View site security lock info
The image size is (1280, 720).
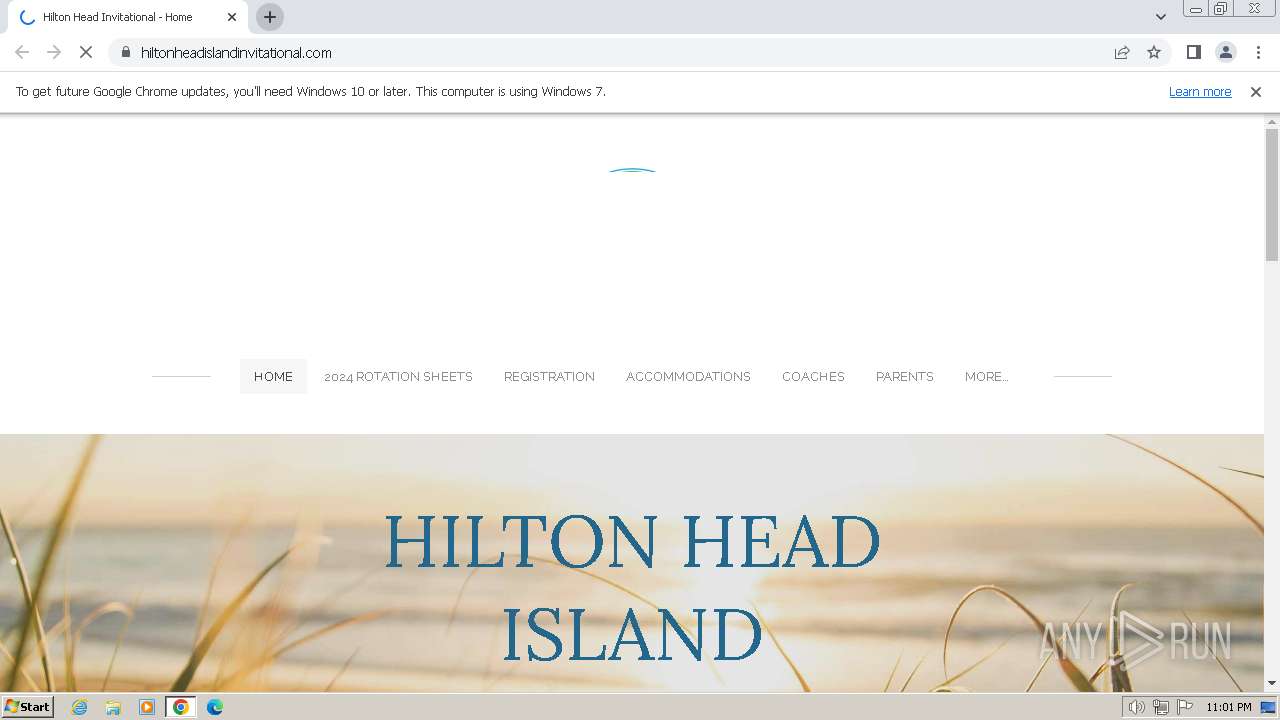pos(126,52)
